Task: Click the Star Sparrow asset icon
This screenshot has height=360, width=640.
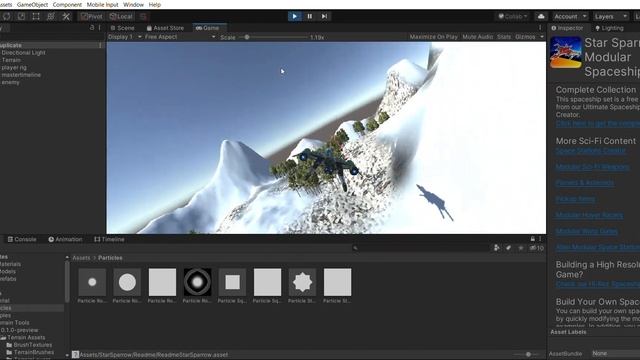Action: coord(566,52)
